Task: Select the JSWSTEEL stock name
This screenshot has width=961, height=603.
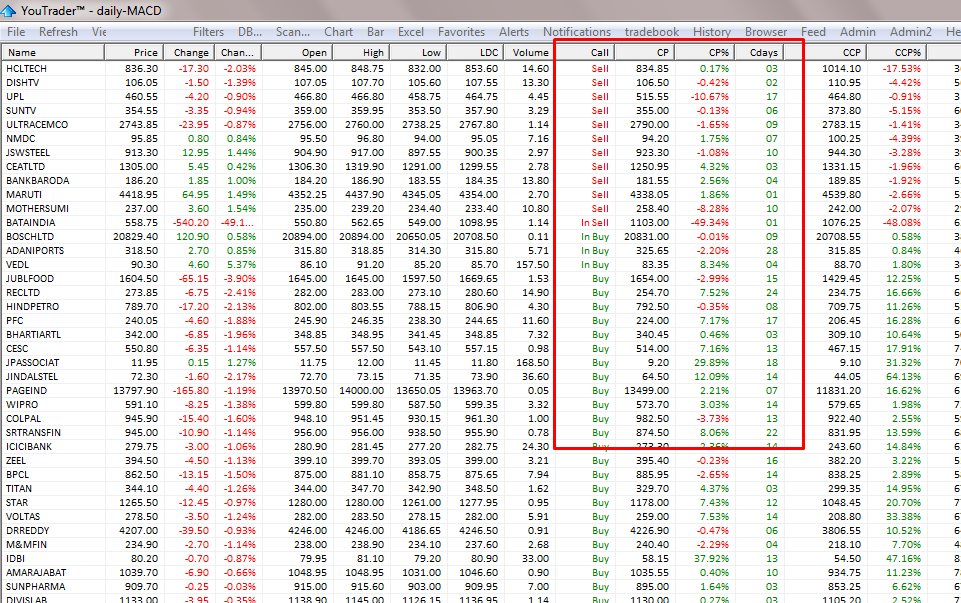Action: coord(28,153)
